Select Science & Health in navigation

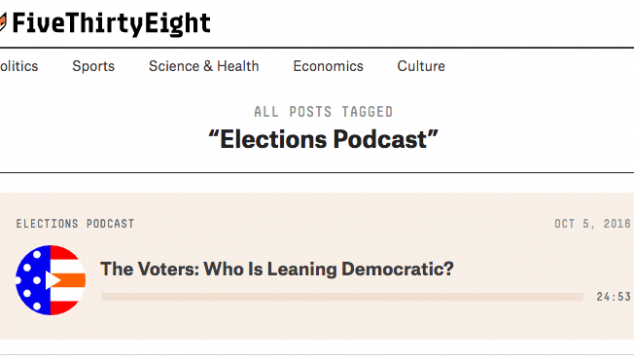[204, 66]
